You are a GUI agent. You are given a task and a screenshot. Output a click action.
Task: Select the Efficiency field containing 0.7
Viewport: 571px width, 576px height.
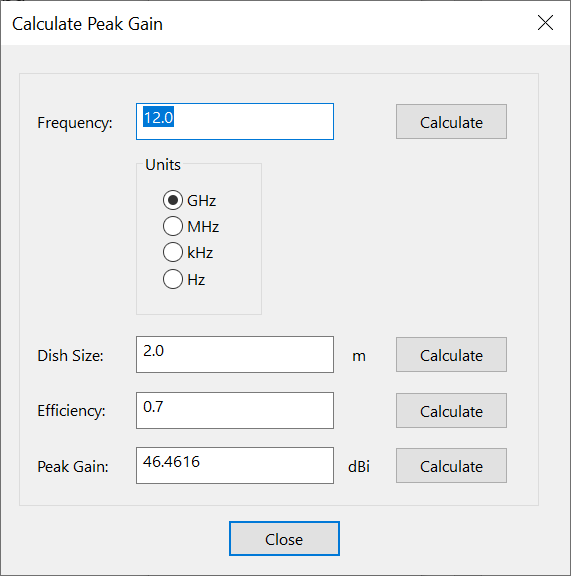pos(235,410)
